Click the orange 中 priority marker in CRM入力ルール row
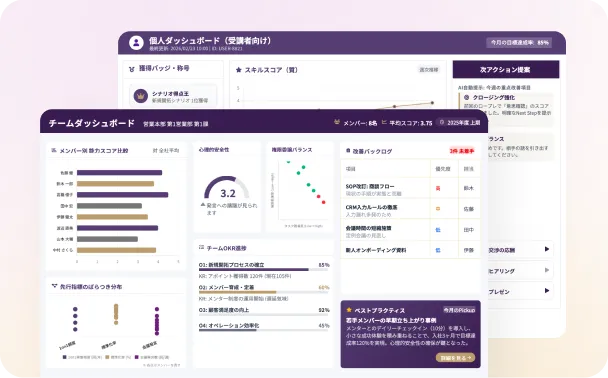 click(438, 209)
